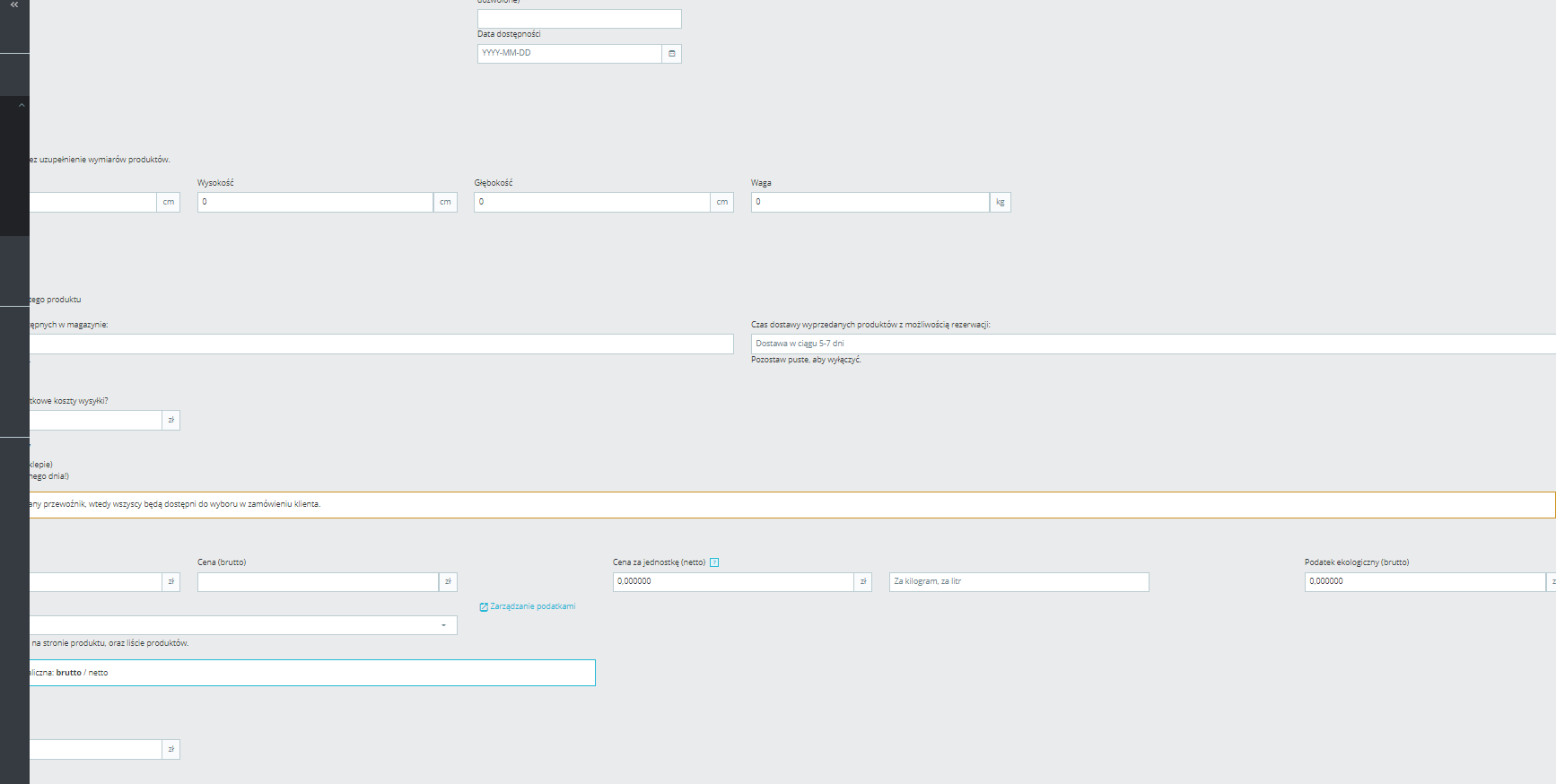Click the zł unit beside shipping cost field
The height and width of the screenshot is (784, 1556).
tap(171, 420)
